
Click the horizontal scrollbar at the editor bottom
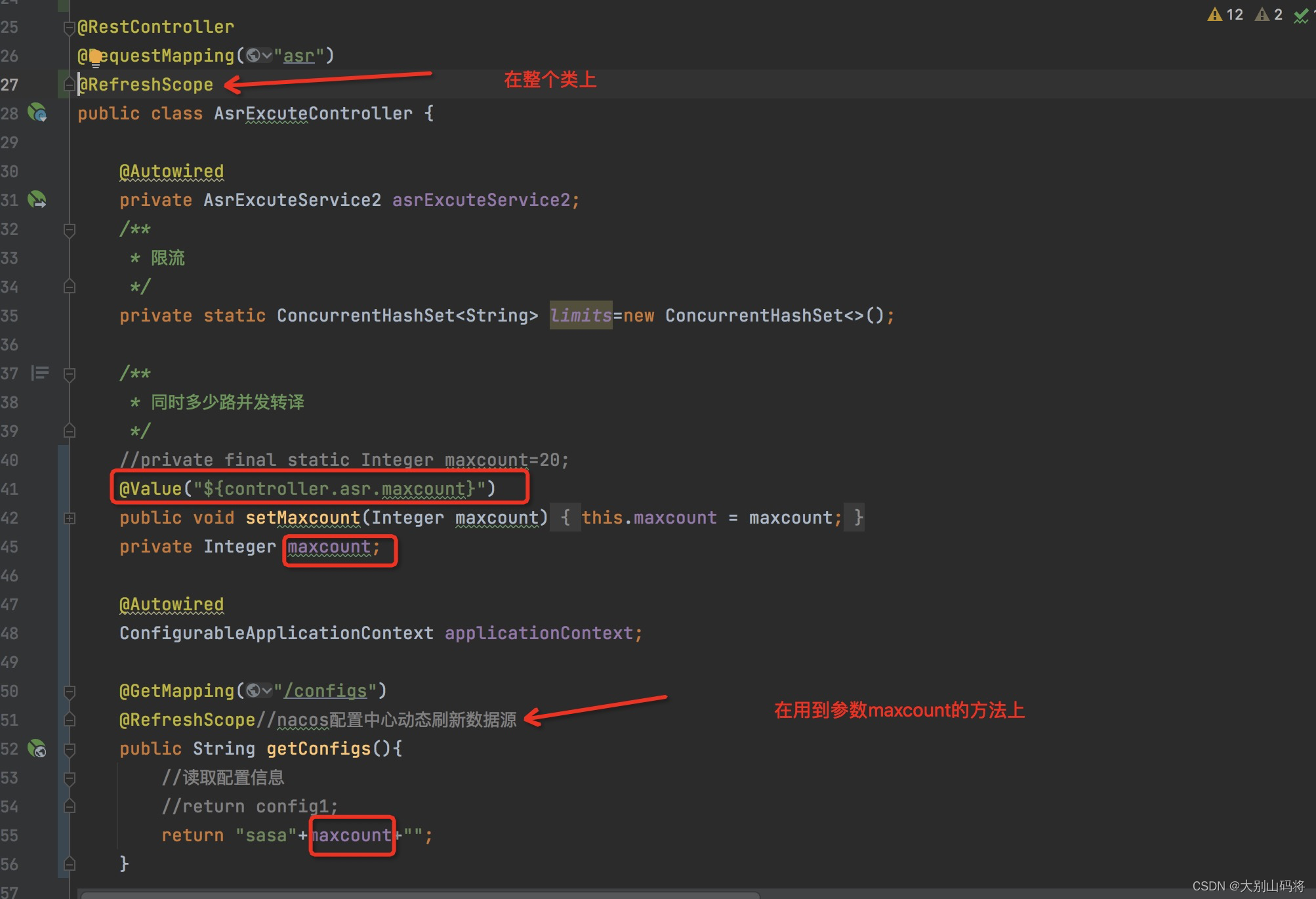(x=420, y=894)
